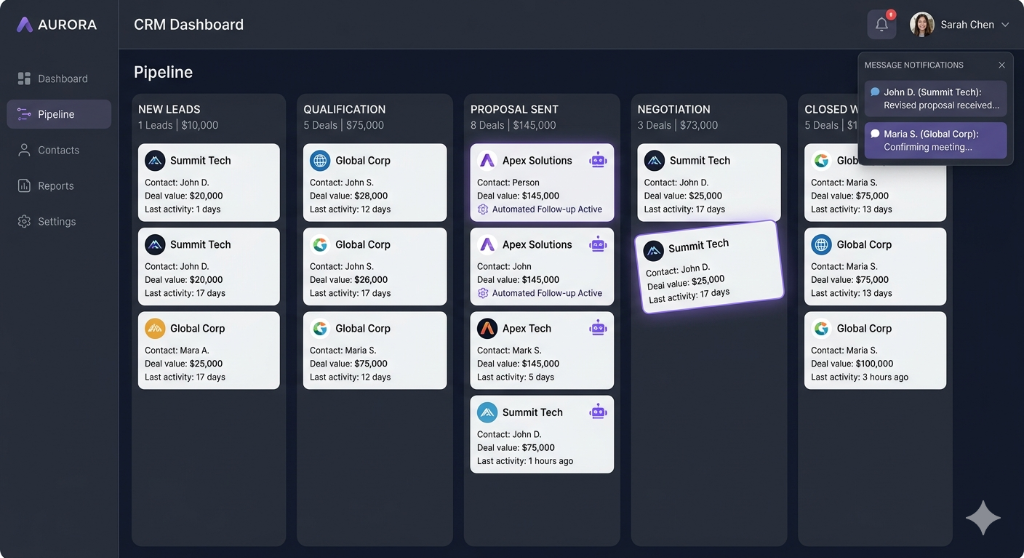Open Settings from the sidebar
Screen dimensions: 1024x558
pos(59,222)
